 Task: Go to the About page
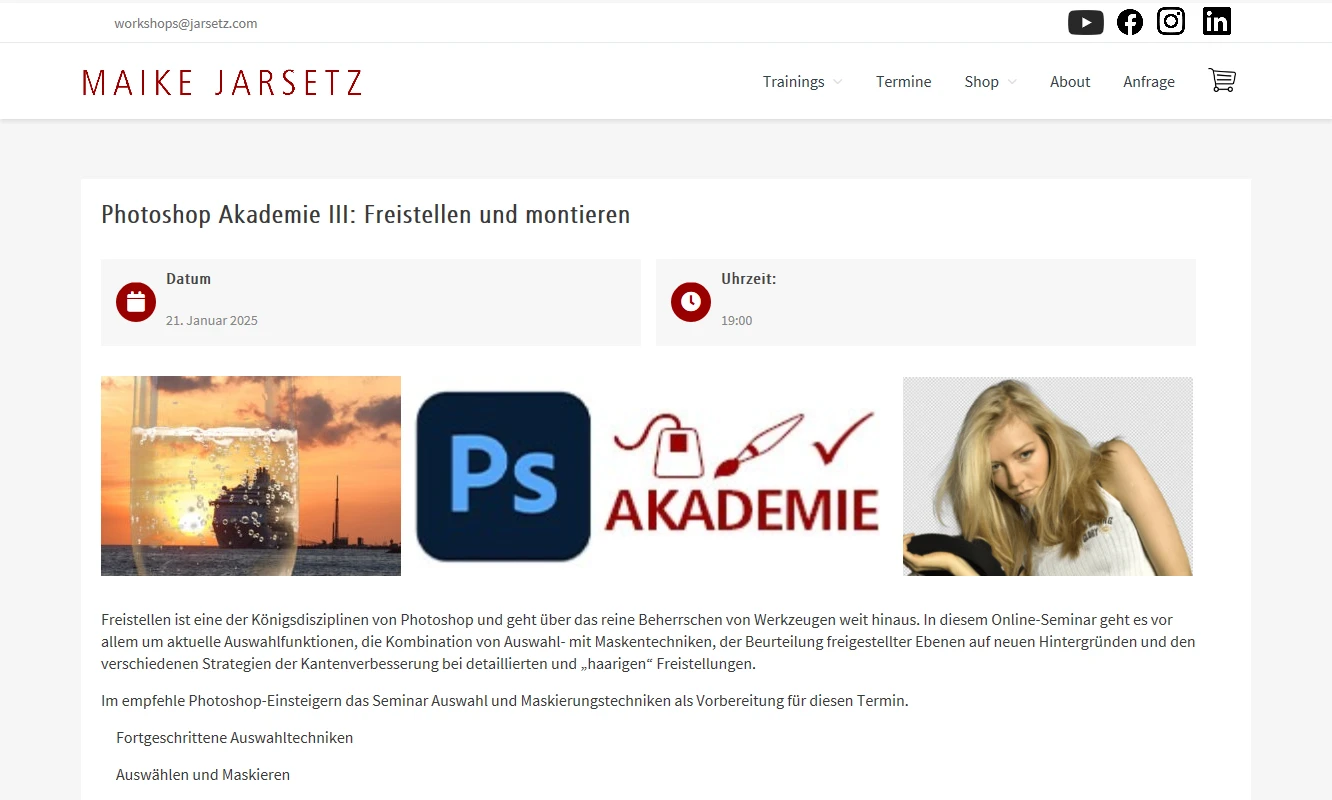(x=1070, y=82)
